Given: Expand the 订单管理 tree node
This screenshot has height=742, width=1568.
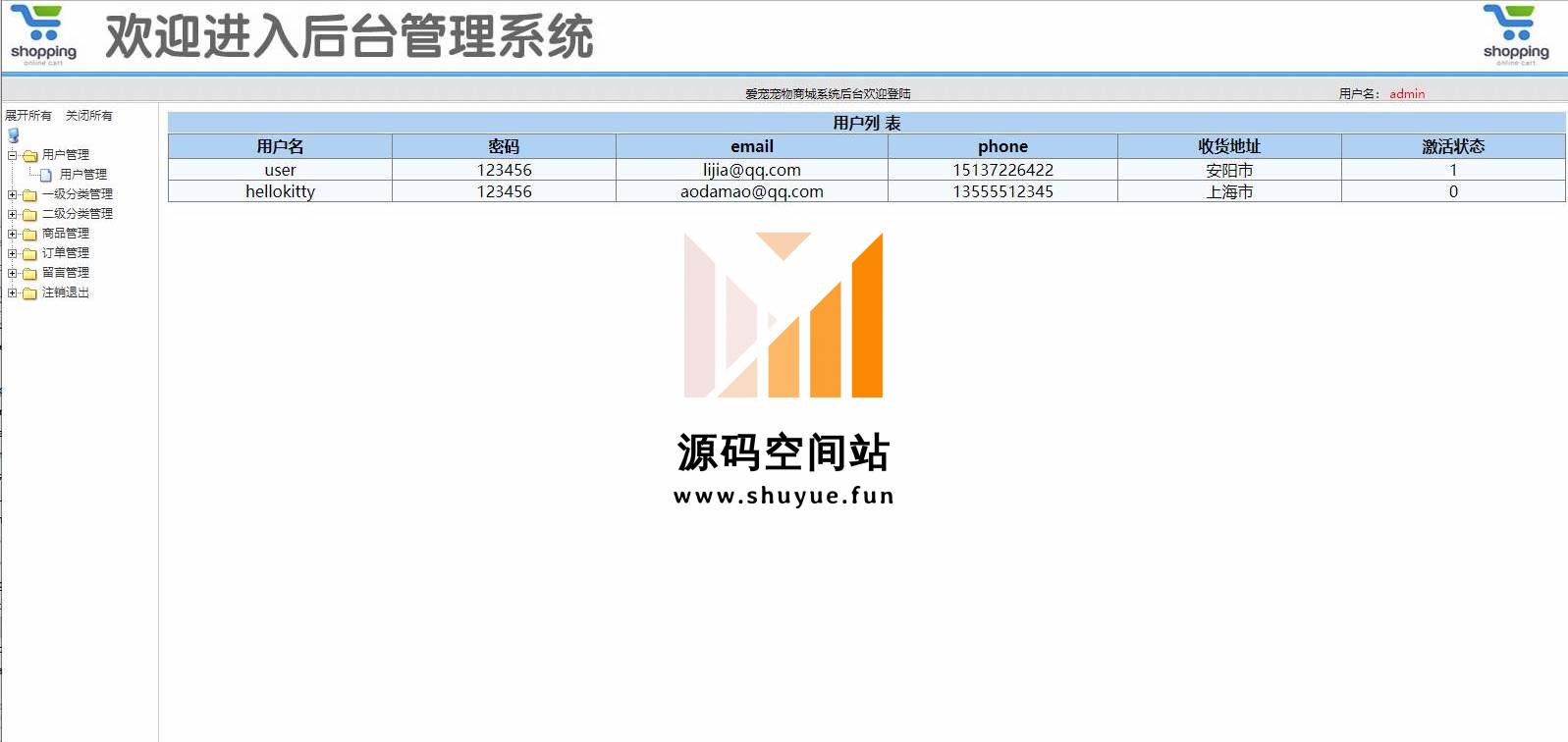Looking at the screenshot, I should 13,253.
